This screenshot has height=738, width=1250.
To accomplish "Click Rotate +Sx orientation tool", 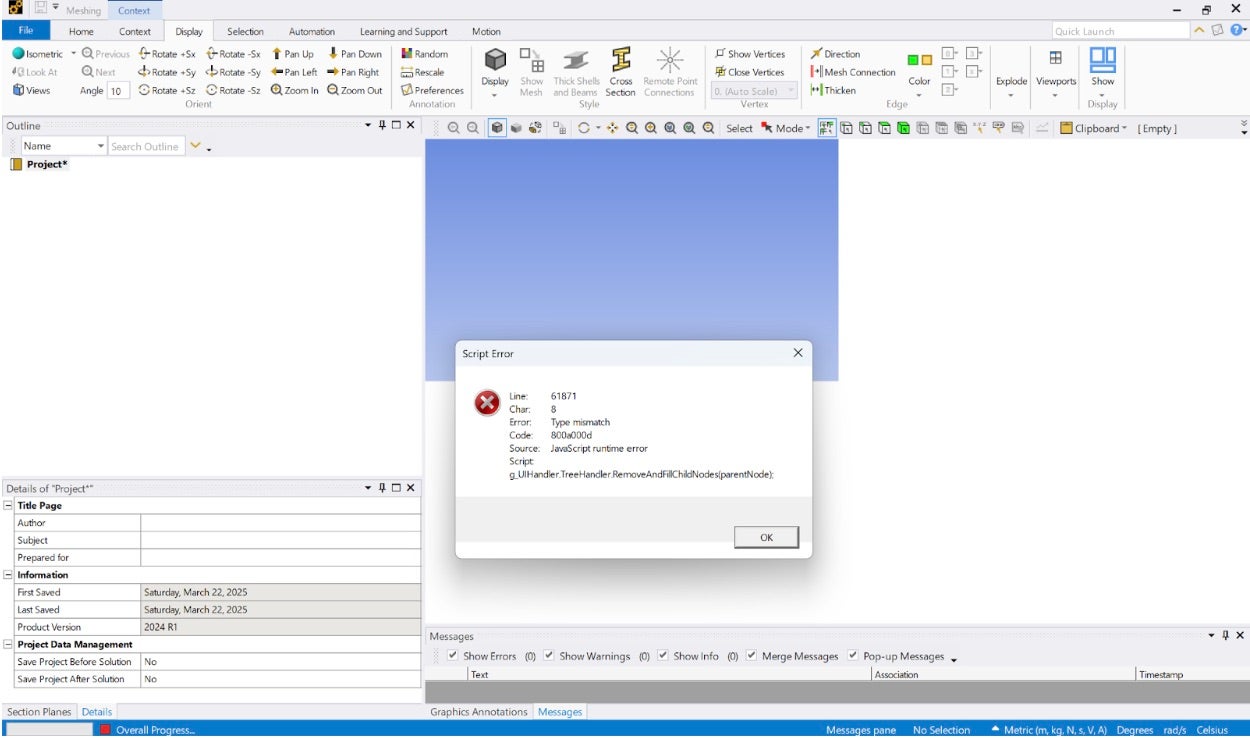I will point(145,54).
